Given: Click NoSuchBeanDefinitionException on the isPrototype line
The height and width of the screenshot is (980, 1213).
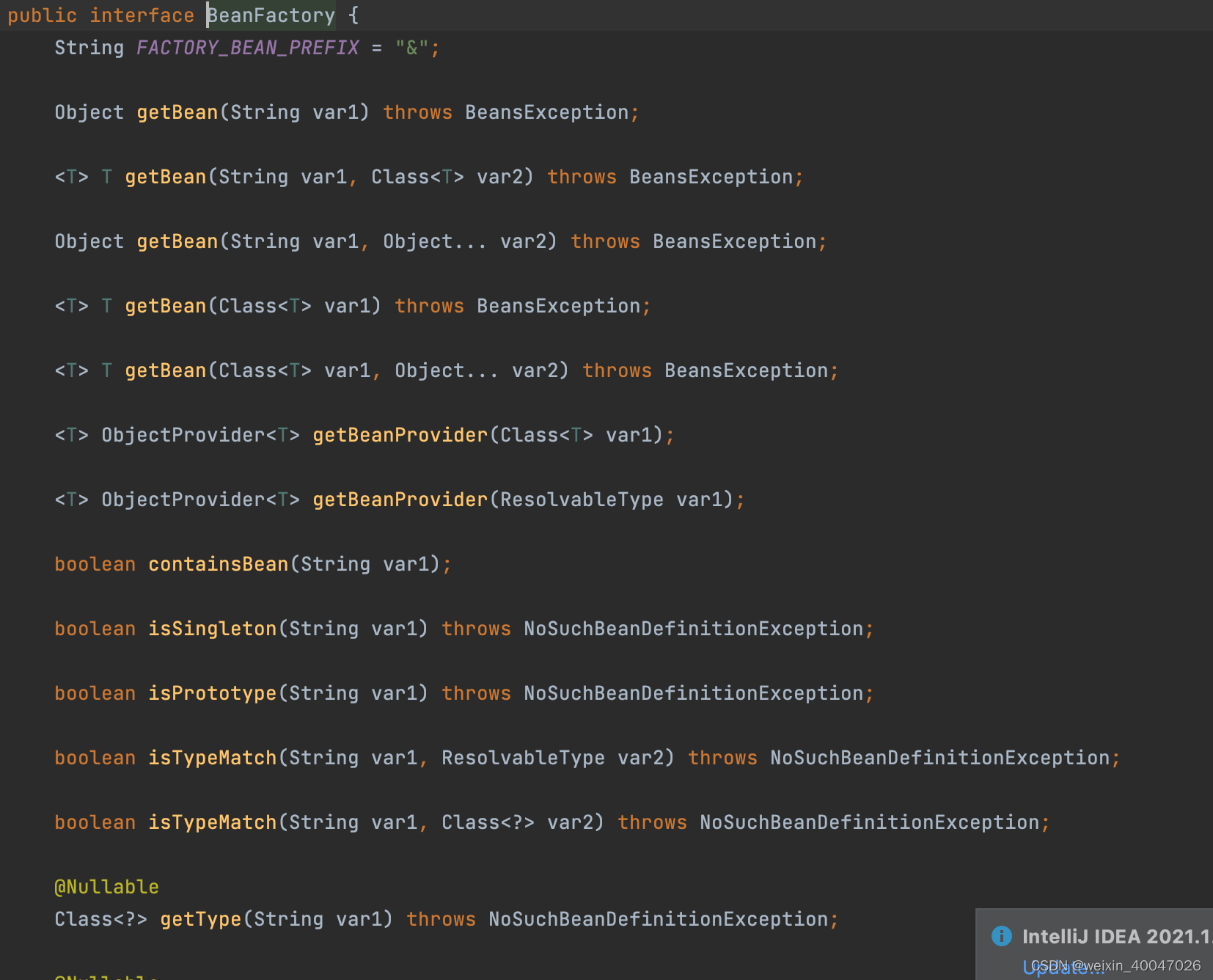Looking at the screenshot, I should coord(694,693).
